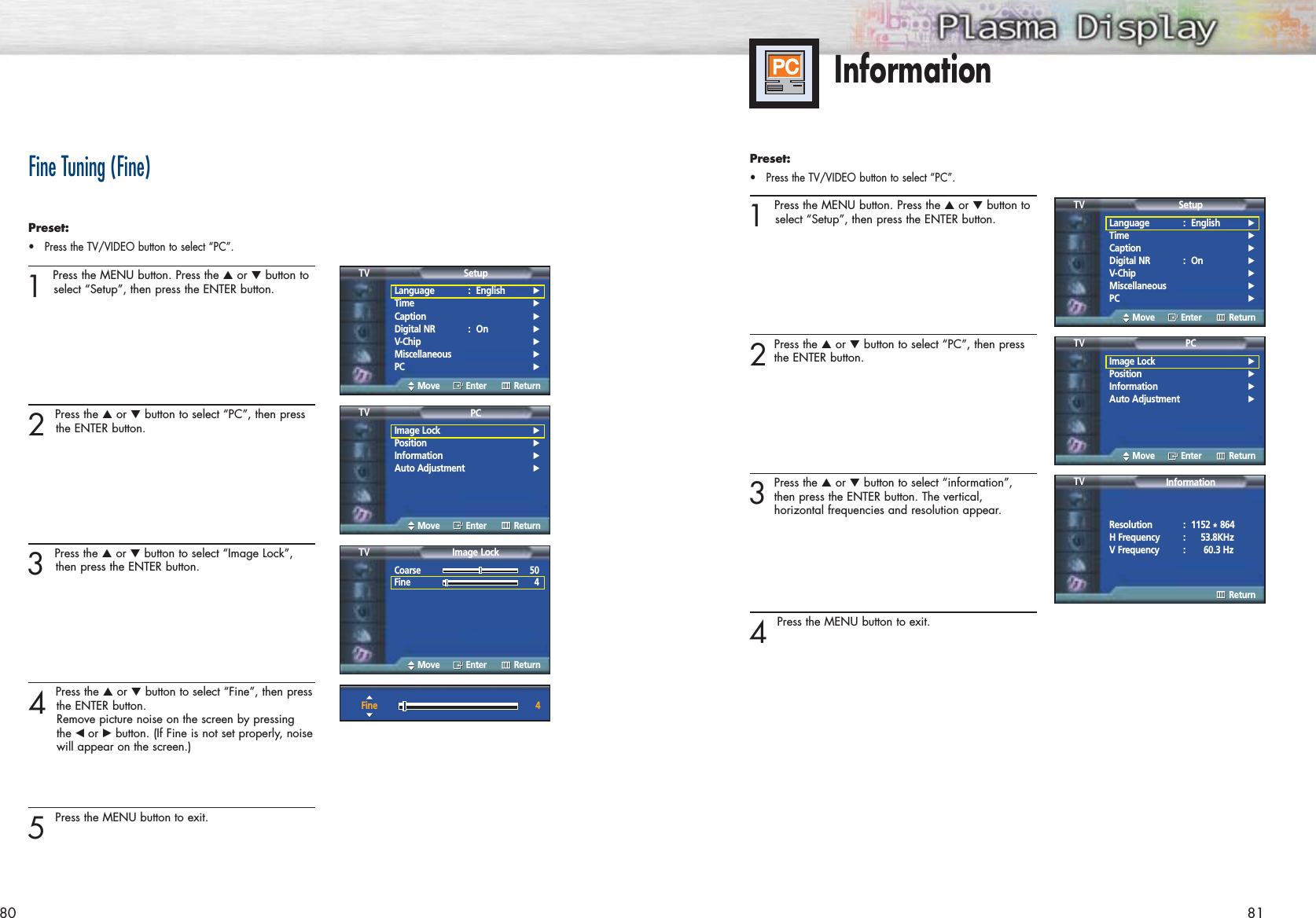The width and height of the screenshot is (1316, 918).
Task: Expand the Time arrow in page 80 Setup menu
Action: (536, 303)
